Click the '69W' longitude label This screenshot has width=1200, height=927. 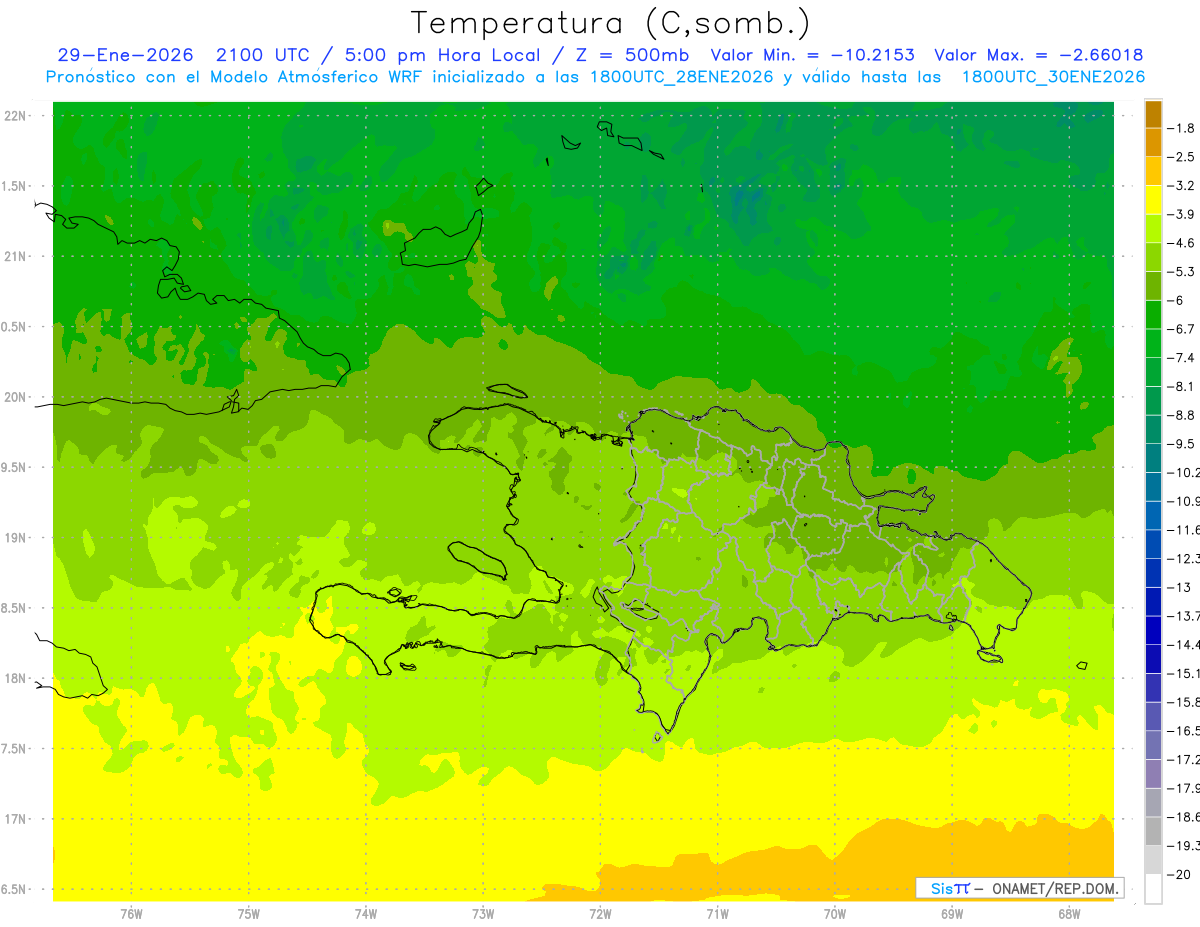pos(952,914)
